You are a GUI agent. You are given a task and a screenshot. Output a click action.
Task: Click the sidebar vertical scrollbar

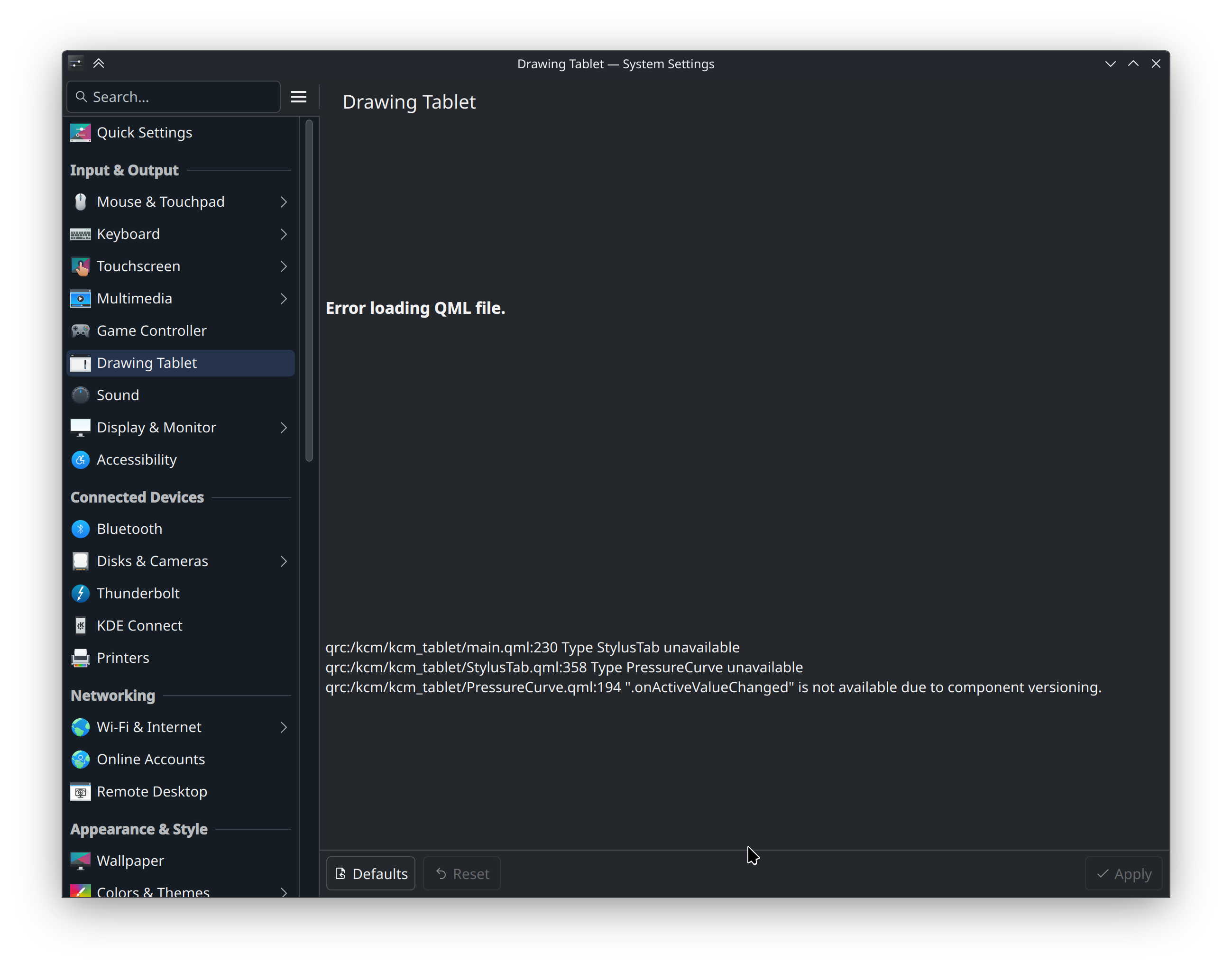click(309, 290)
